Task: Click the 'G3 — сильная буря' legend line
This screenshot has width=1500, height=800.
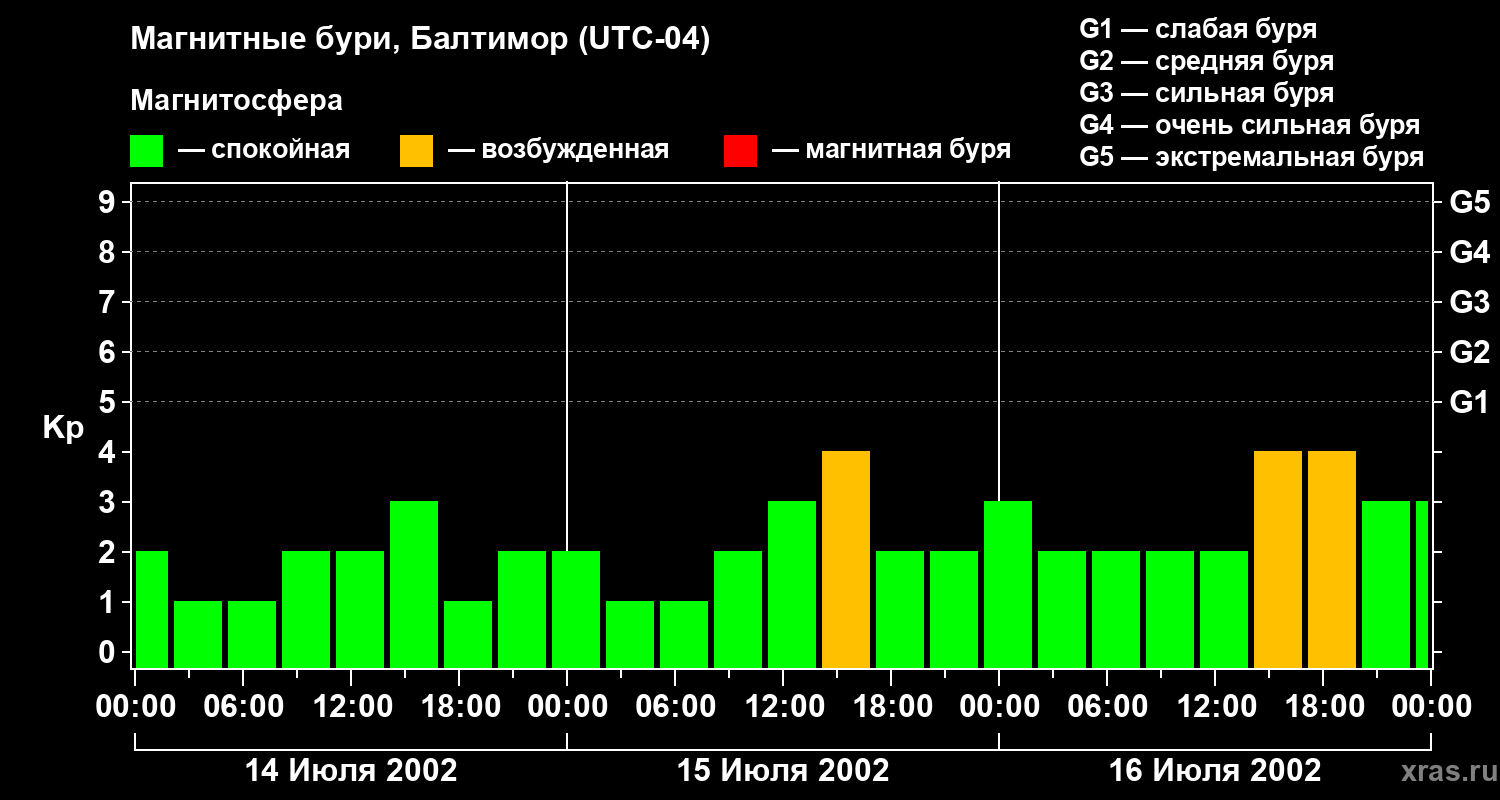Action: click(x=1207, y=93)
